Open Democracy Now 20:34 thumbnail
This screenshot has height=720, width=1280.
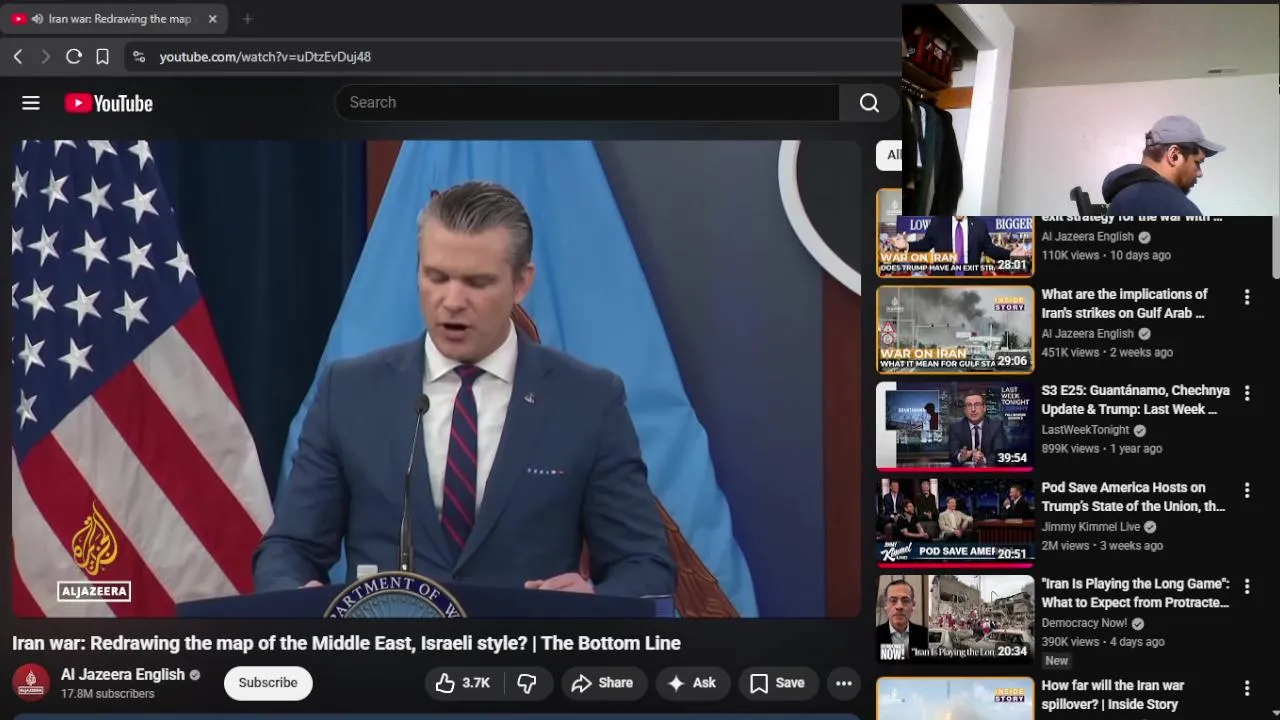click(x=955, y=618)
